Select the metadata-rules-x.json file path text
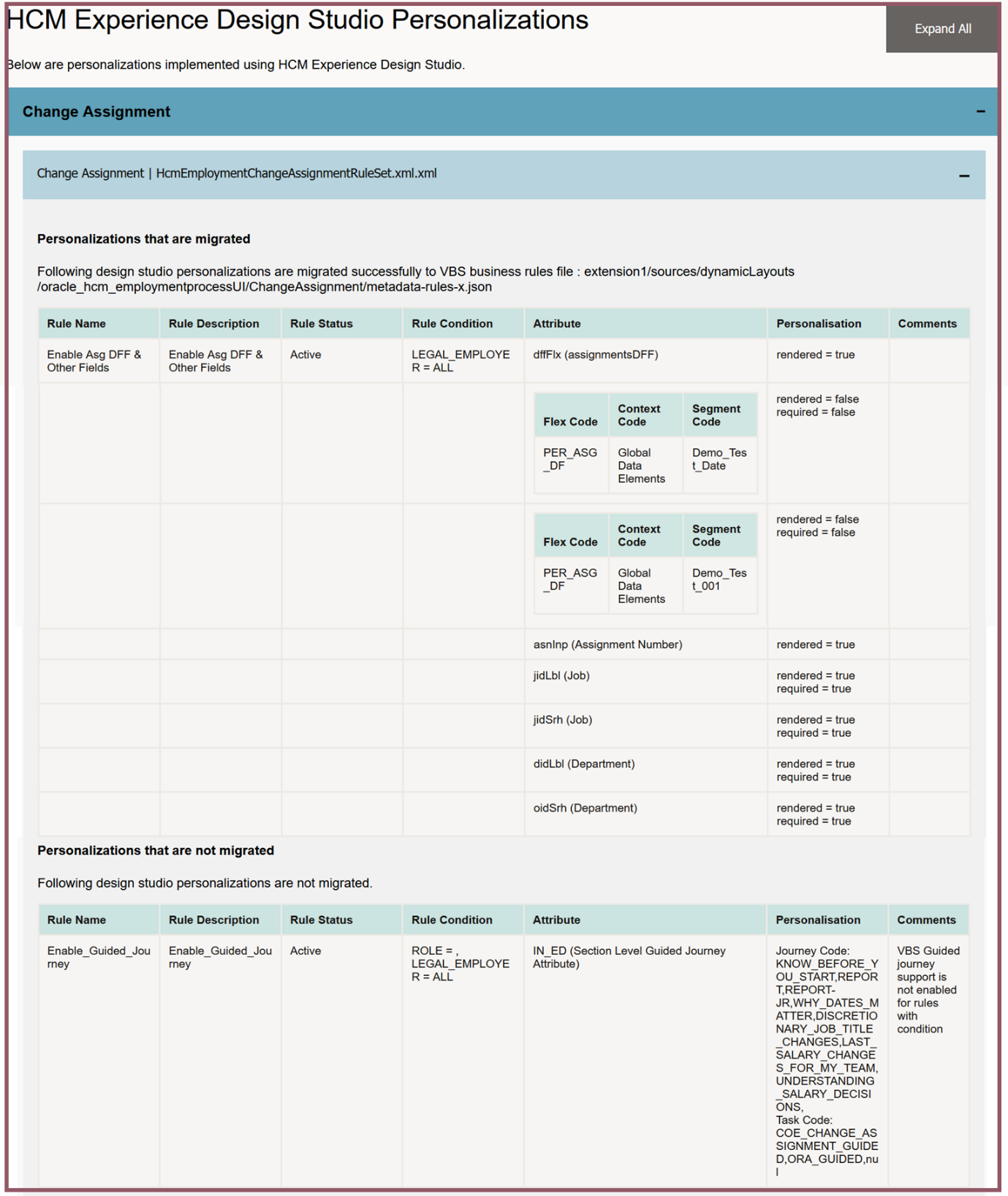This screenshot has width=1008, height=1196. coord(416,279)
